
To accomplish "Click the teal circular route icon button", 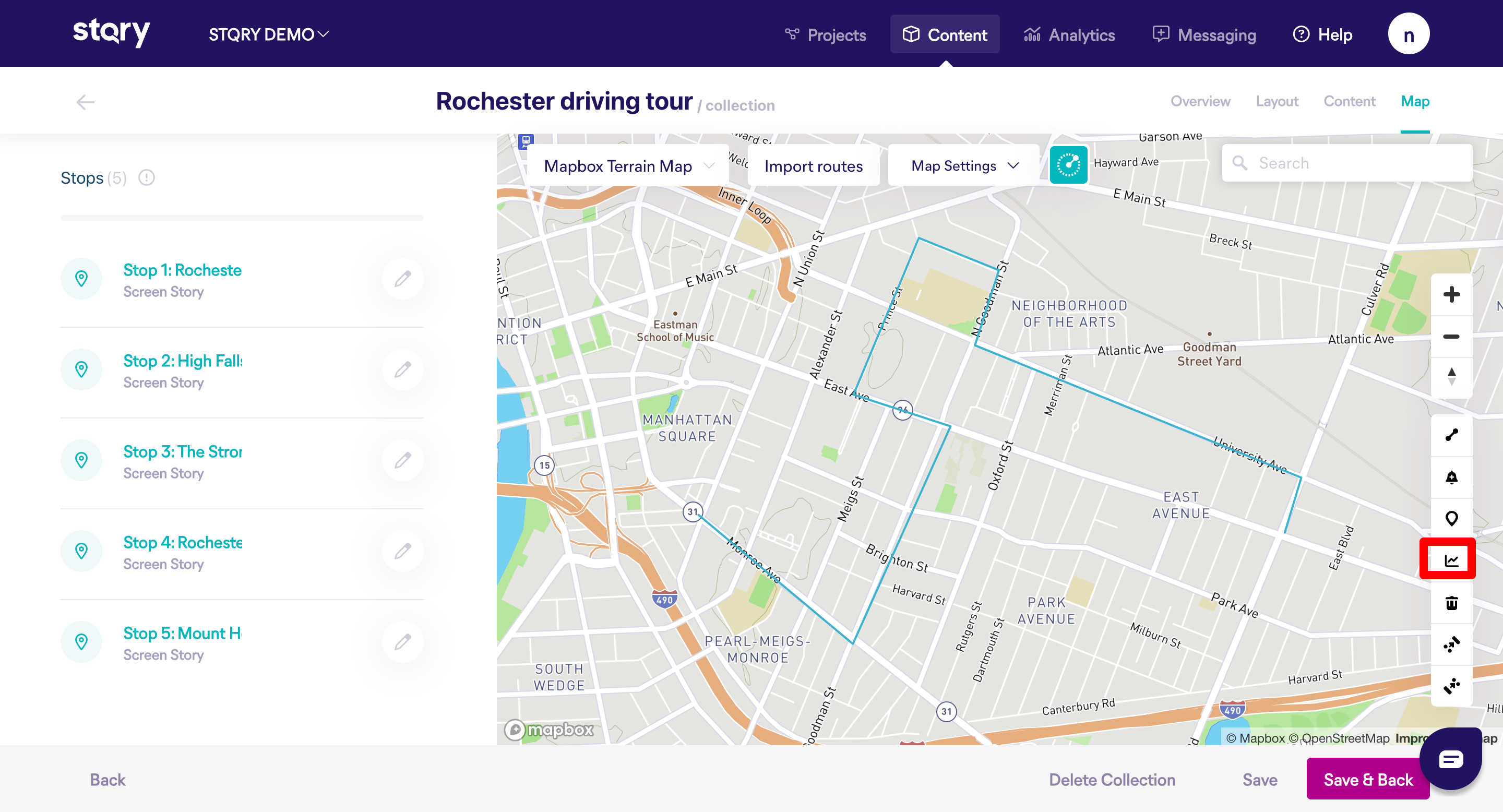I will pyautogui.click(x=1068, y=165).
